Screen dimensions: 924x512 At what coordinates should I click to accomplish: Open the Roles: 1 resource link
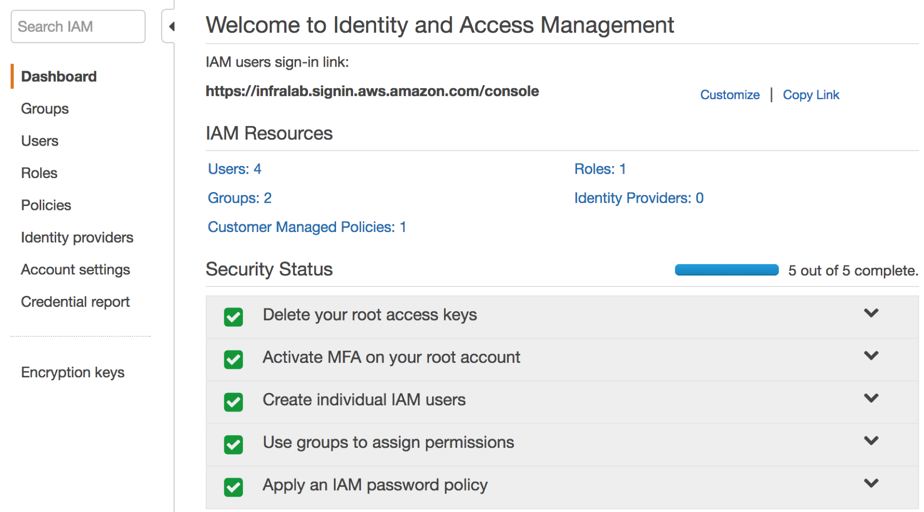tap(600, 169)
